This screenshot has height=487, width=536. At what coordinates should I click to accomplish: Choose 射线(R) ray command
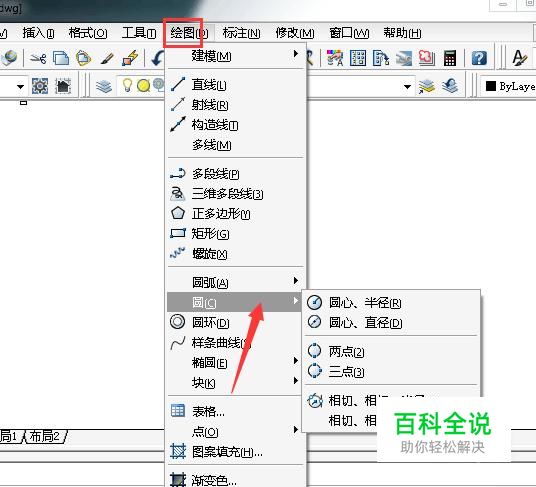point(236,105)
